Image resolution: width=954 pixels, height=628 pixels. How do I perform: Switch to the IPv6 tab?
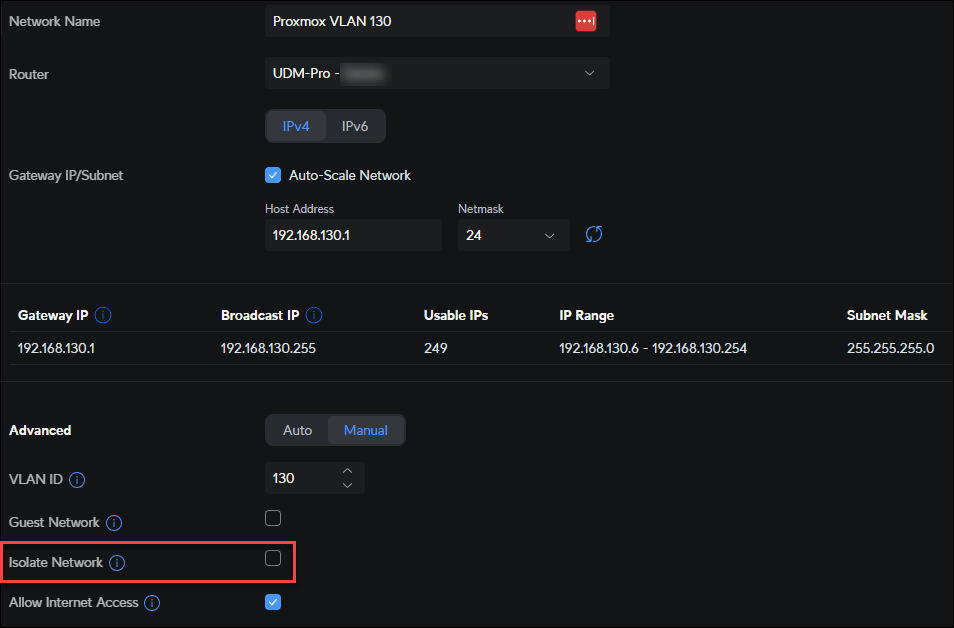point(357,126)
